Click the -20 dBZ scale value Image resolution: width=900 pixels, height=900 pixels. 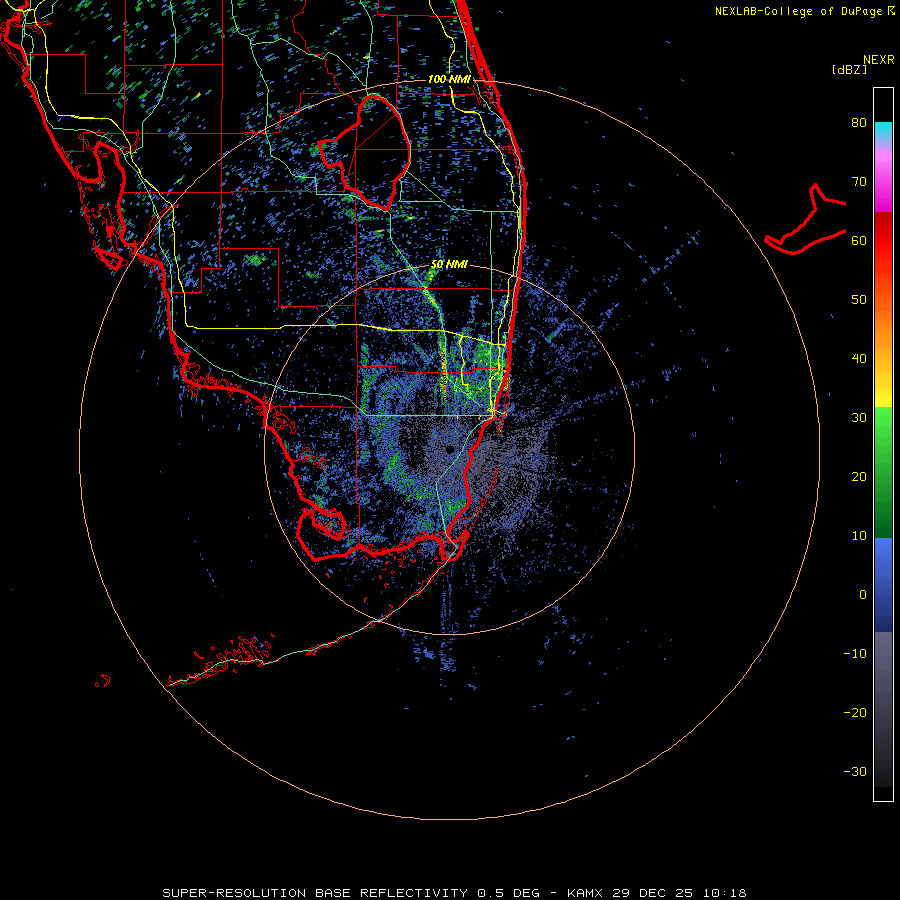click(855, 713)
